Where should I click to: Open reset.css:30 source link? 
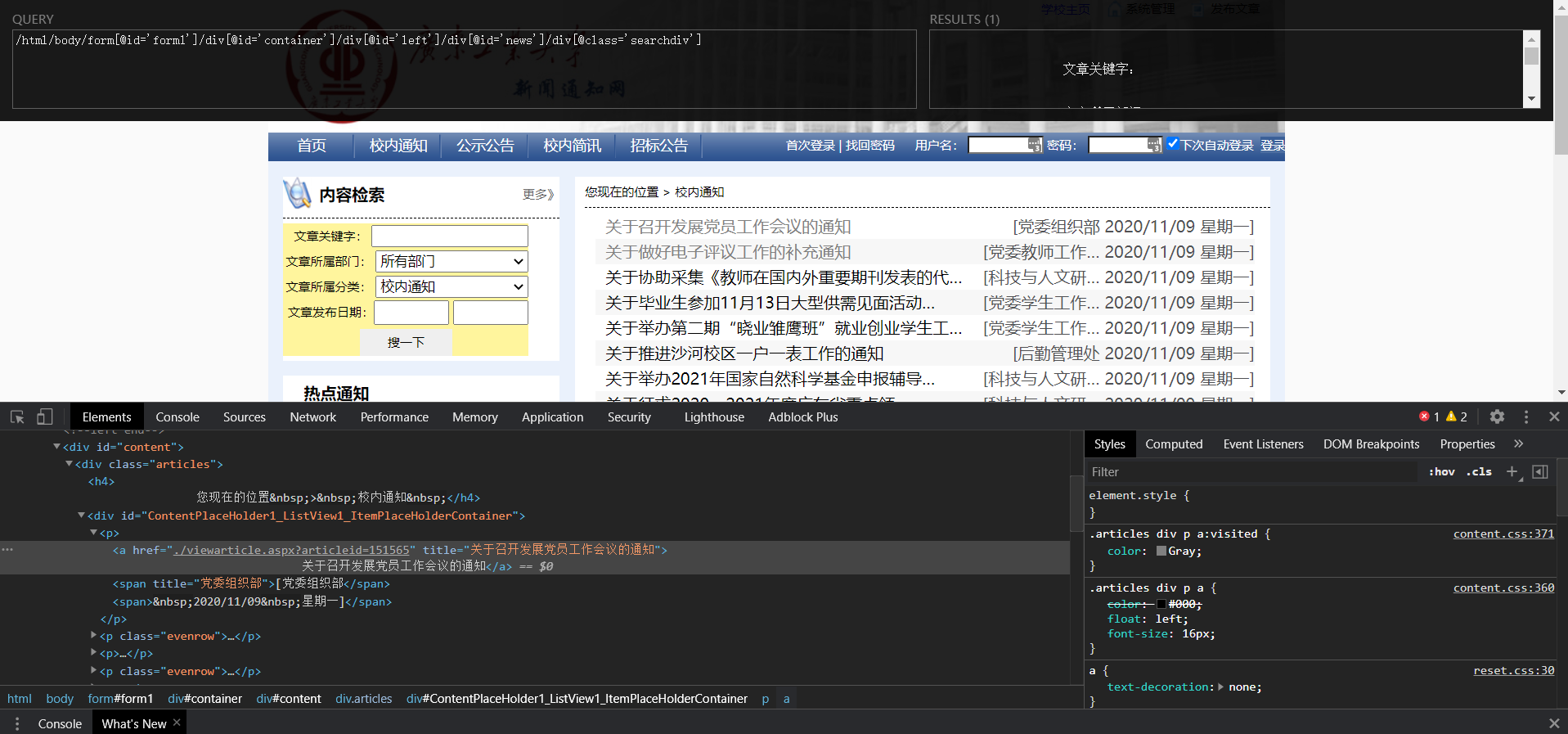coord(1513,670)
